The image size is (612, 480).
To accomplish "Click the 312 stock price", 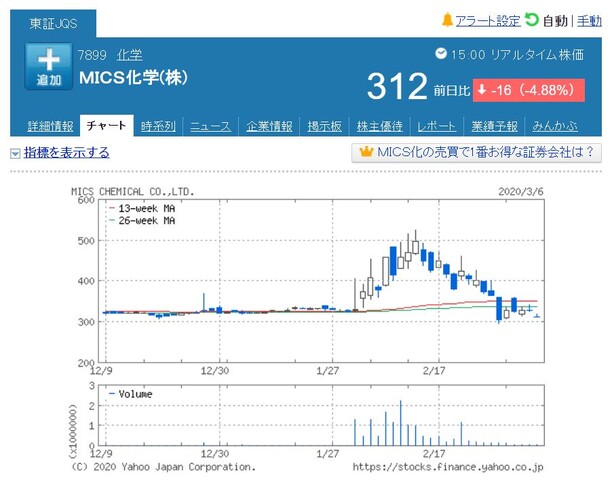I will click(x=397, y=87).
